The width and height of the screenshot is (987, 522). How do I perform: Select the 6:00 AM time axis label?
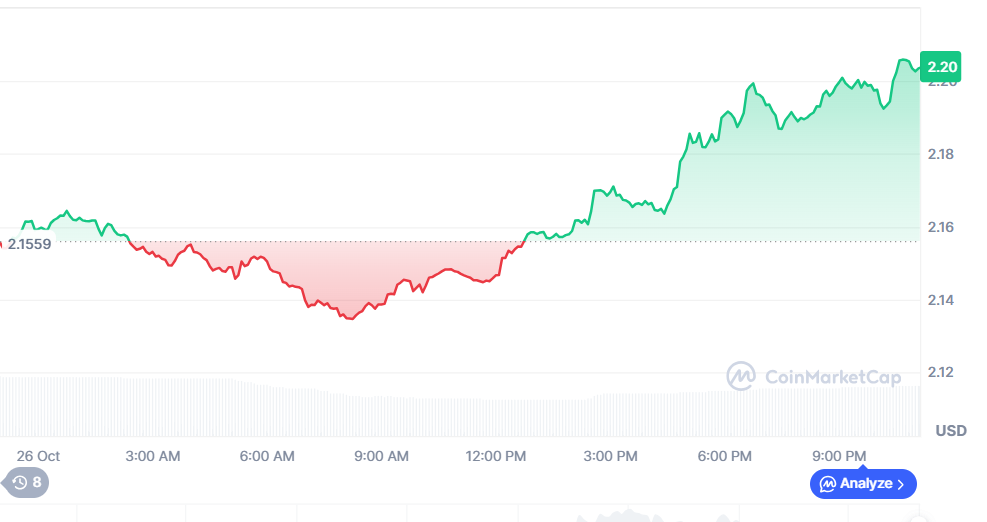click(x=268, y=456)
